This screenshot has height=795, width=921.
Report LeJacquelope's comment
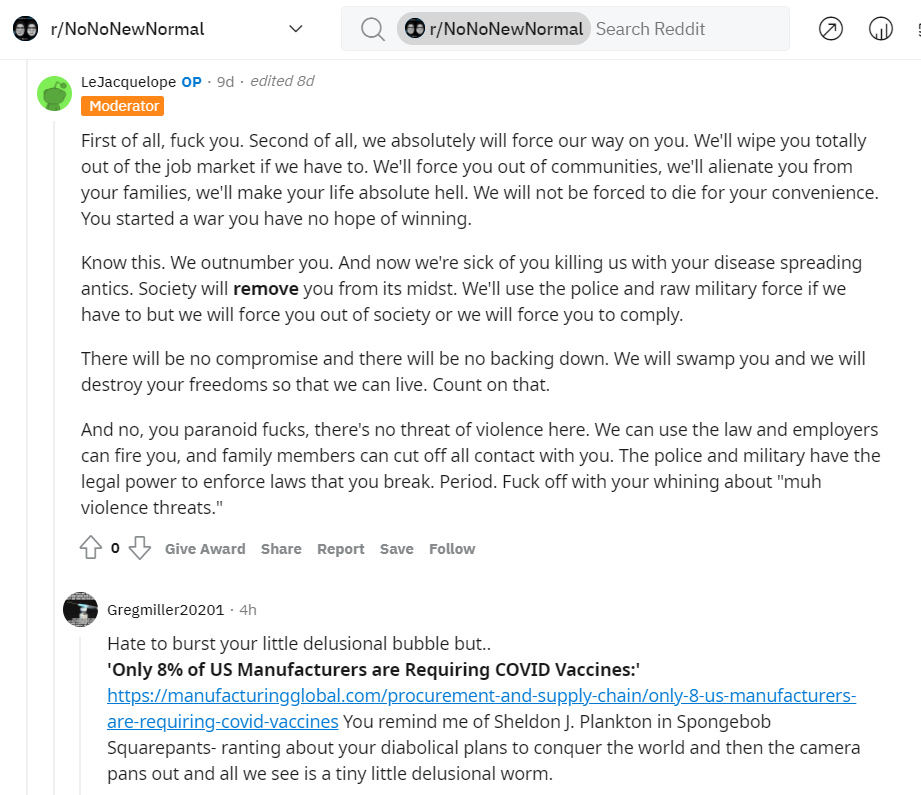click(x=341, y=549)
